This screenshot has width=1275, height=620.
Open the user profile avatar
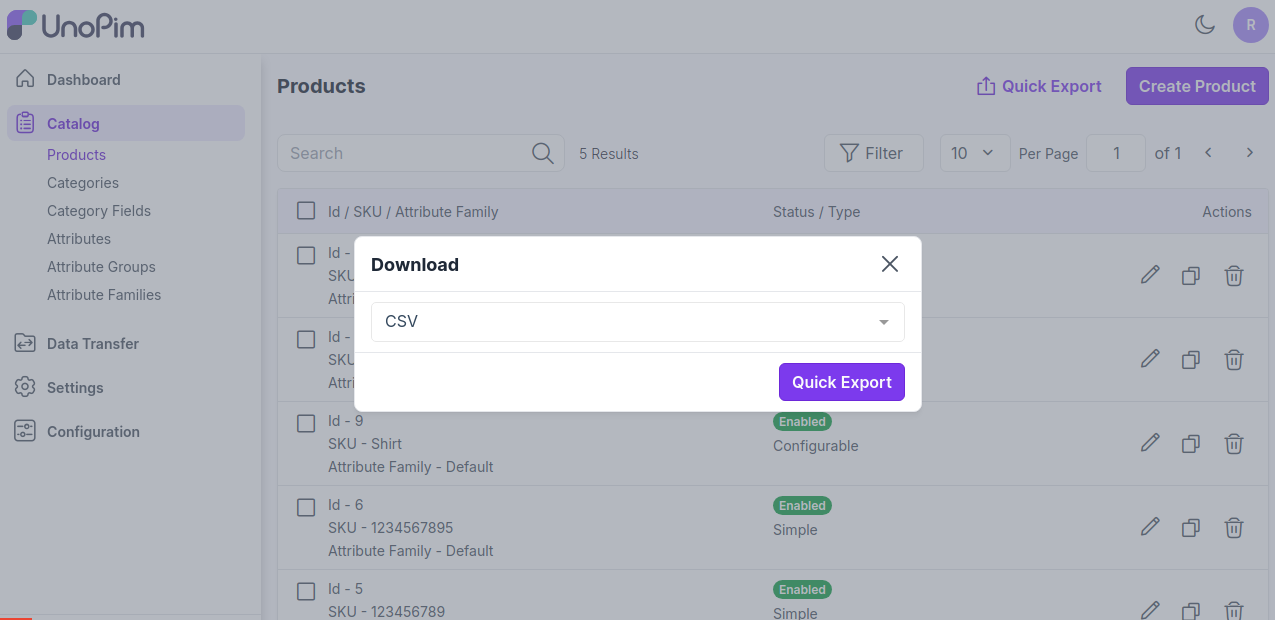pyautogui.click(x=1250, y=25)
